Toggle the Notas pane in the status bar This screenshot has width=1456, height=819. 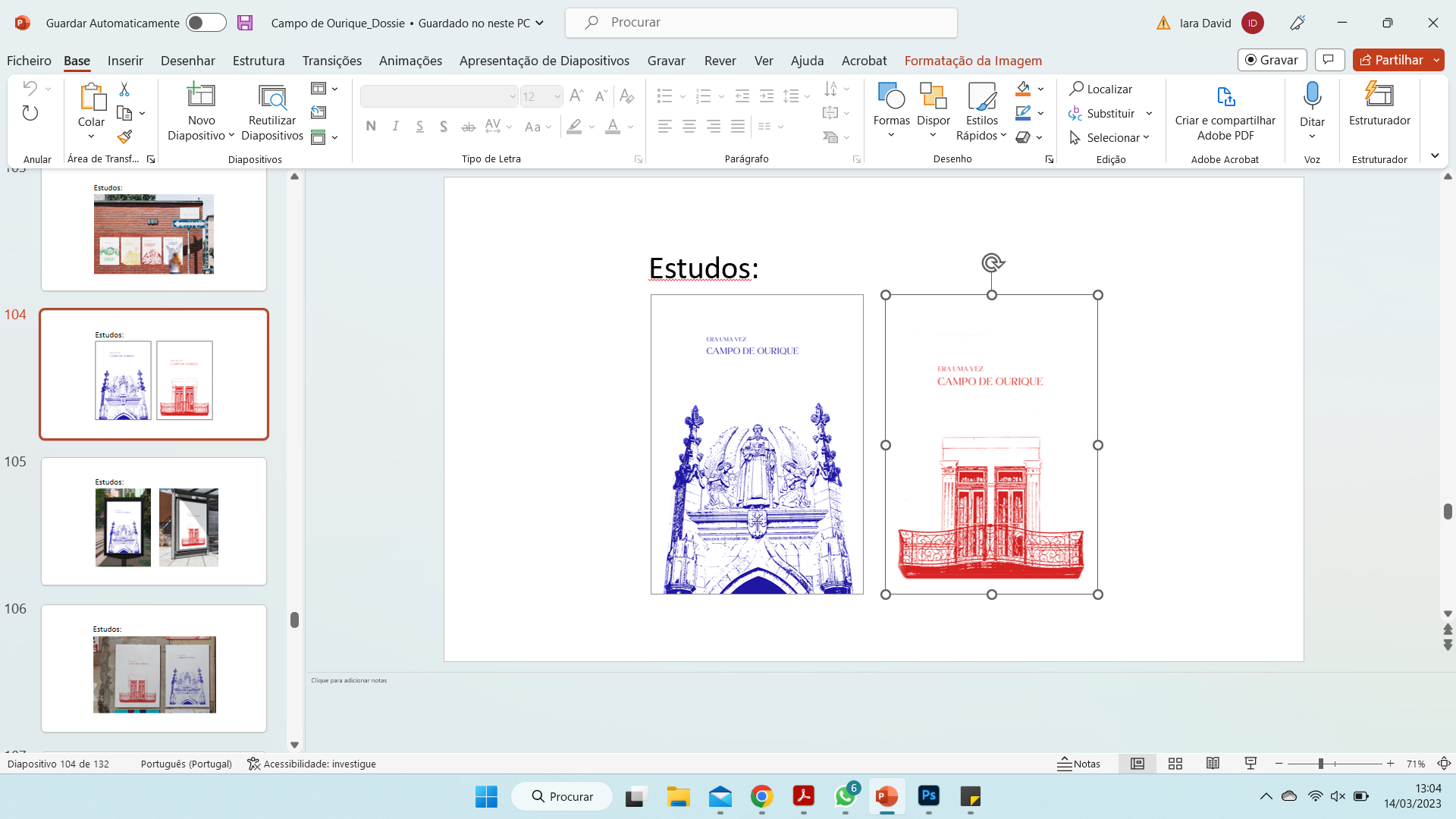[x=1078, y=764]
